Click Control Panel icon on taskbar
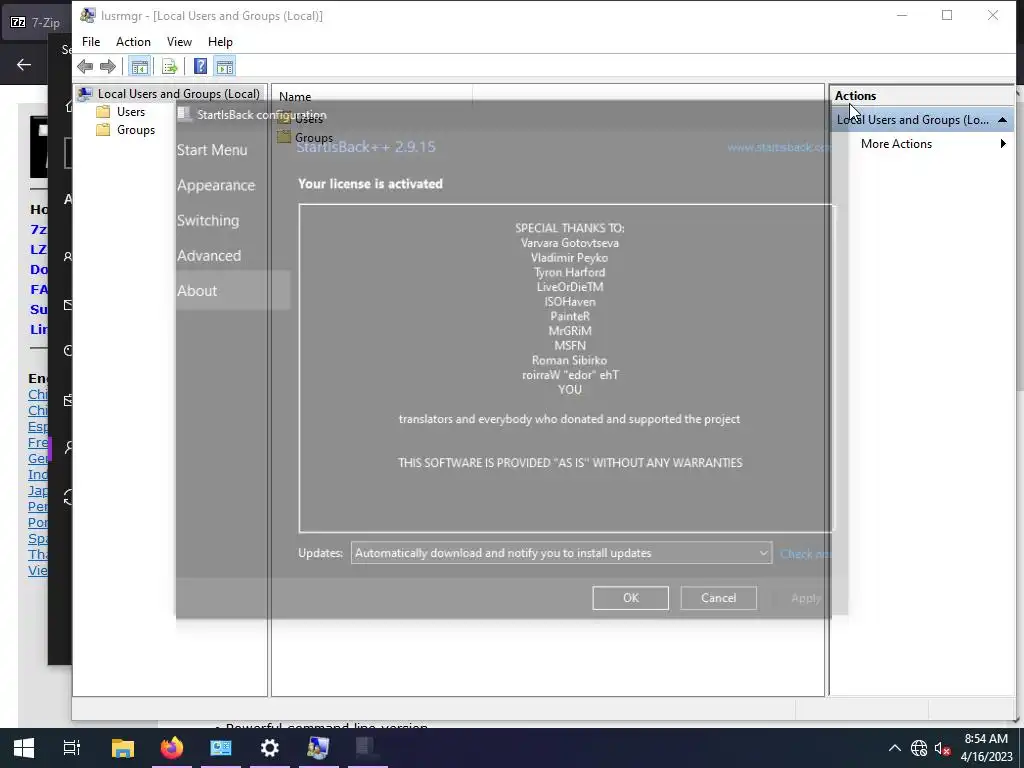The image size is (1024, 768). pyautogui.click(x=221, y=748)
